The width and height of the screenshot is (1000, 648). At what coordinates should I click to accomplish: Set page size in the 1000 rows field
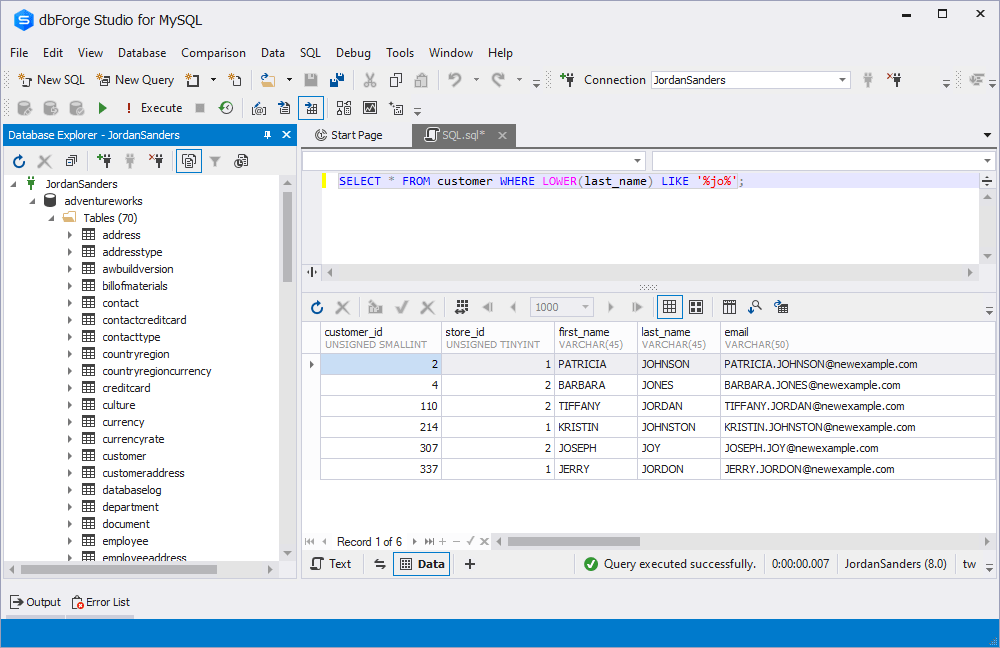(562, 307)
